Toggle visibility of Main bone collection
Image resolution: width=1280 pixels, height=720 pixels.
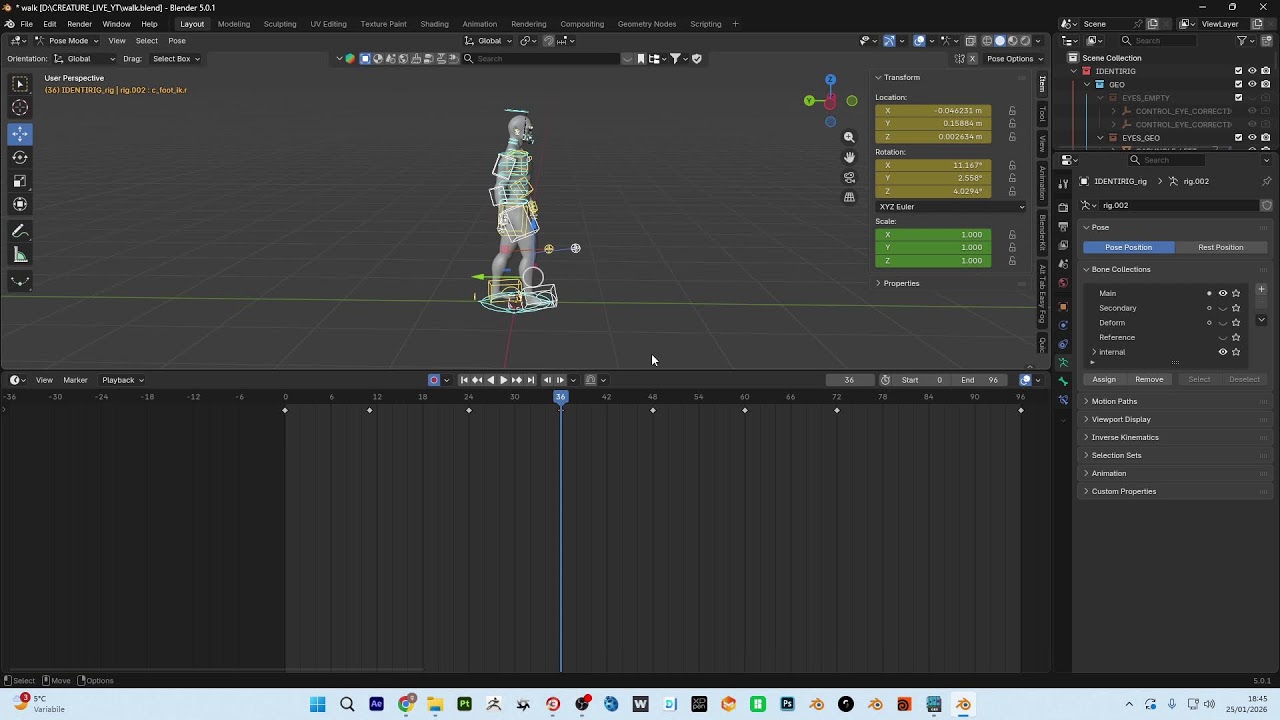pyautogui.click(x=1222, y=293)
